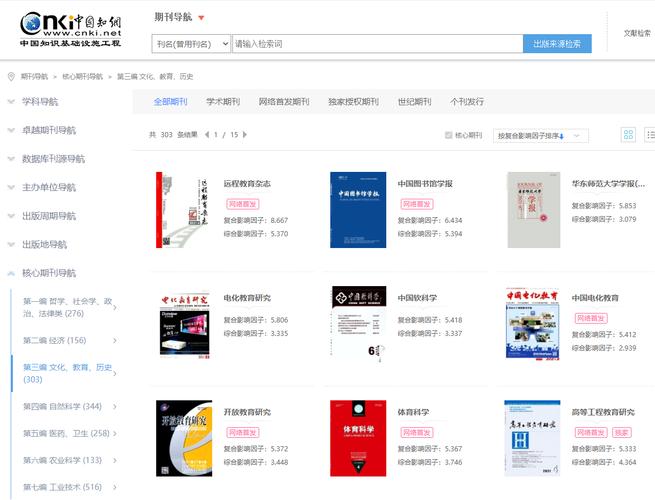Open the 中国电化教育 cover thumbnail
655x500 pixels.
[533, 323]
